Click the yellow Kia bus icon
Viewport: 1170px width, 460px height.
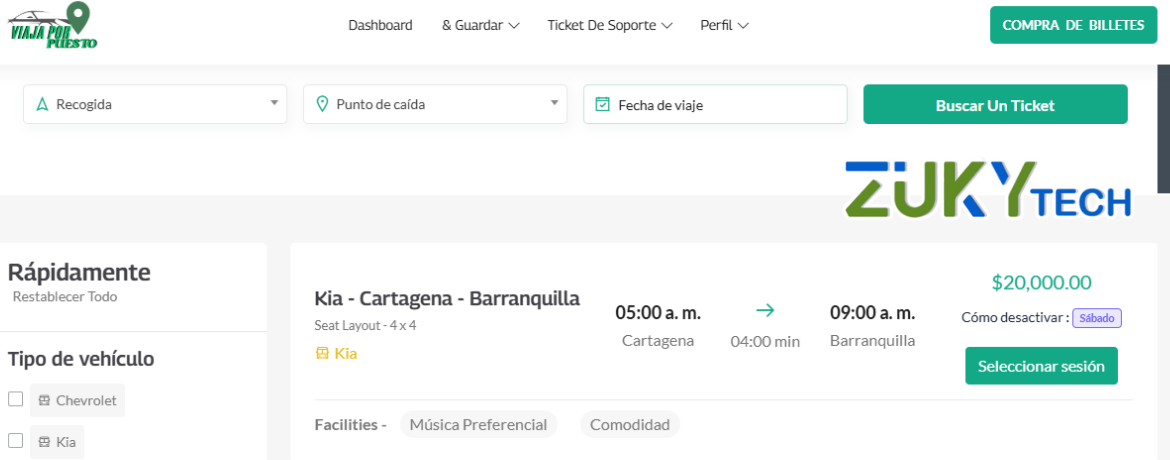point(322,353)
